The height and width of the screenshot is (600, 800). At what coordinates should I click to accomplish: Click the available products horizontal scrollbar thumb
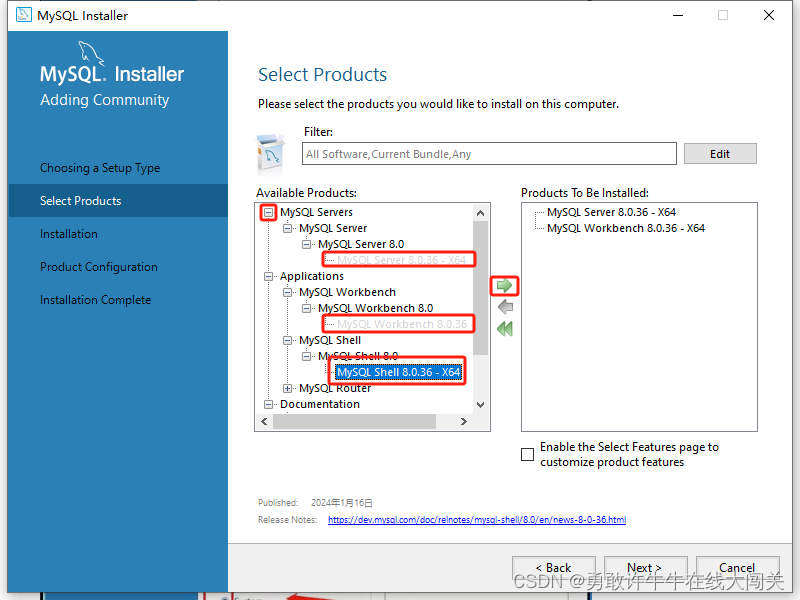tap(354, 421)
